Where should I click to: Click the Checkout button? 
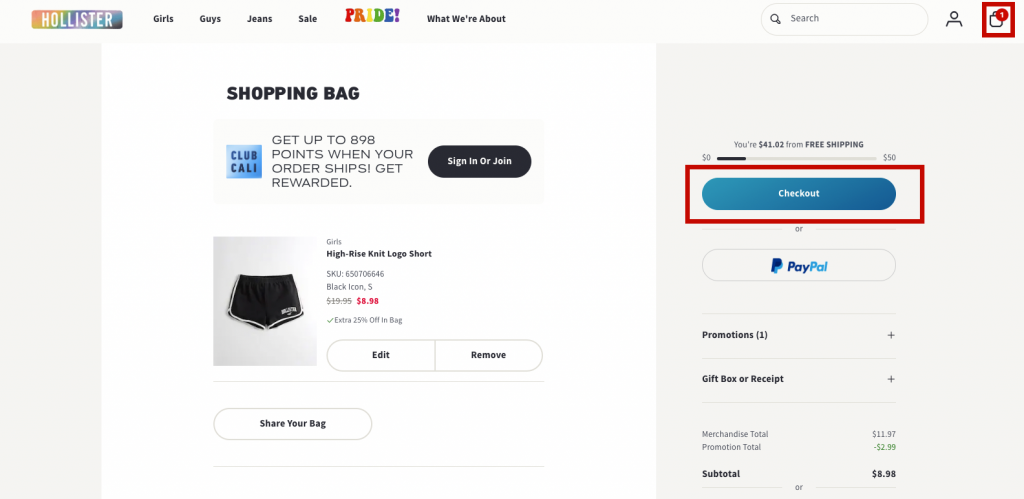798,194
